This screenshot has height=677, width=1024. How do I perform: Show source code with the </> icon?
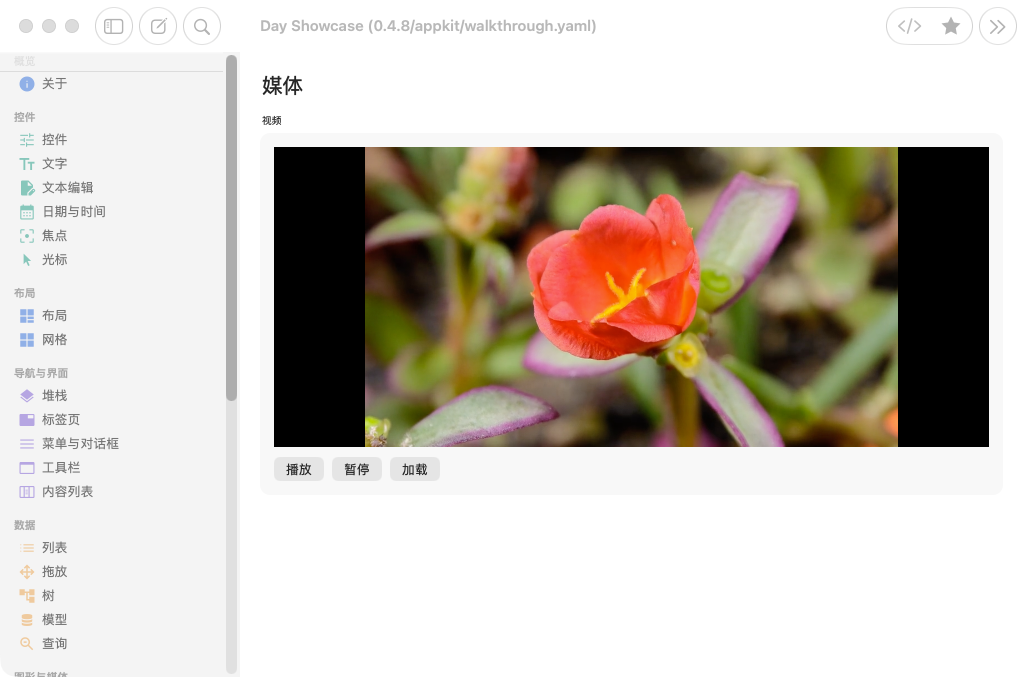(909, 26)
